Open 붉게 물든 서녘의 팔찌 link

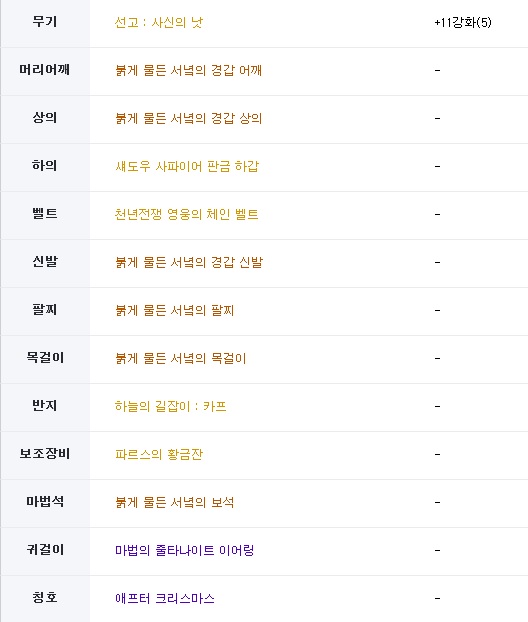click(x=175, y=310)
